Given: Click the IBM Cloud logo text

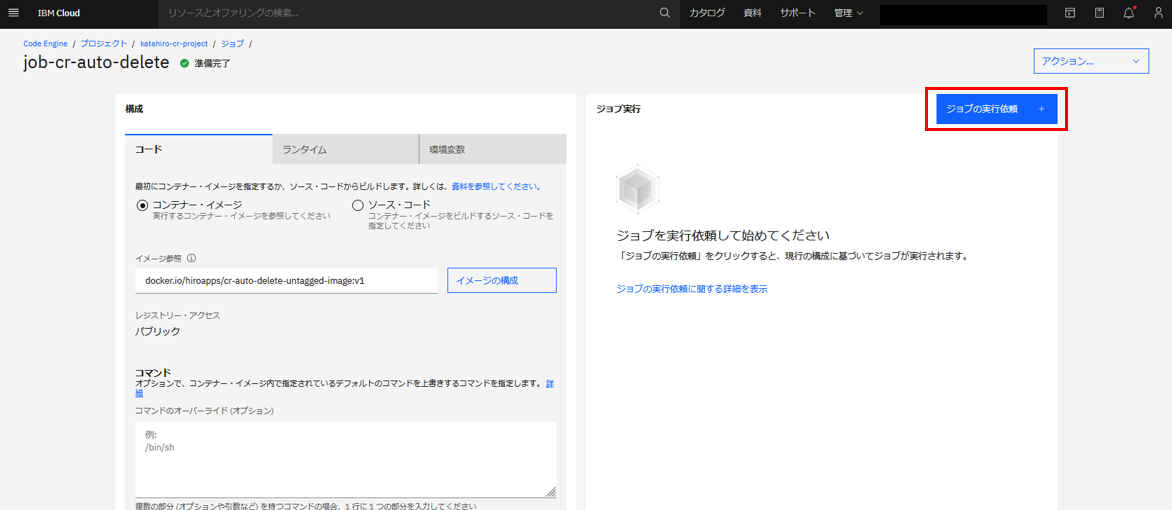Looking at the screenshot, I should (59, 13).
